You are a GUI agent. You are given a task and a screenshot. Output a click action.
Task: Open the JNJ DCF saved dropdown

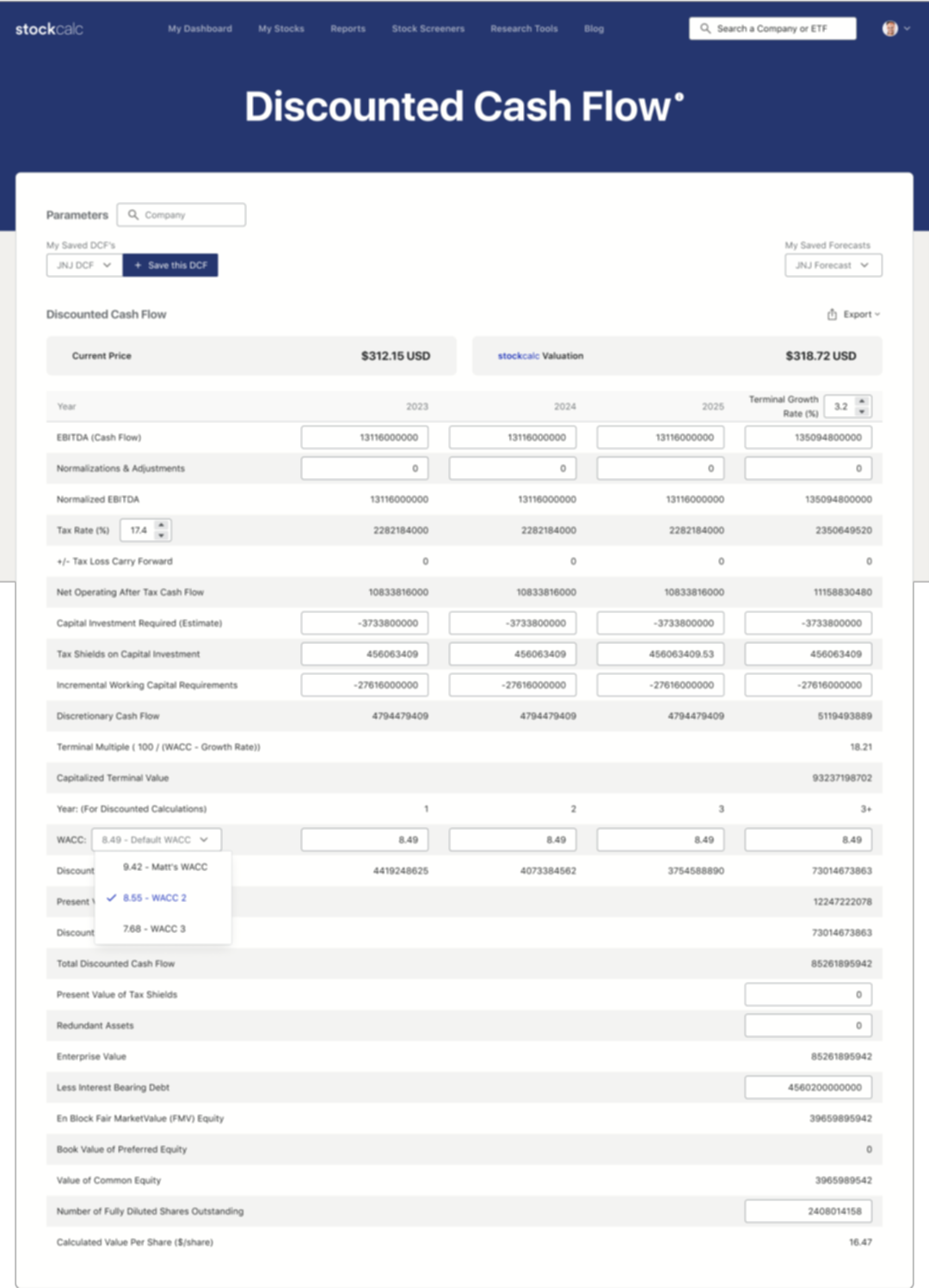pyautogui.click(x=84, y=266)
